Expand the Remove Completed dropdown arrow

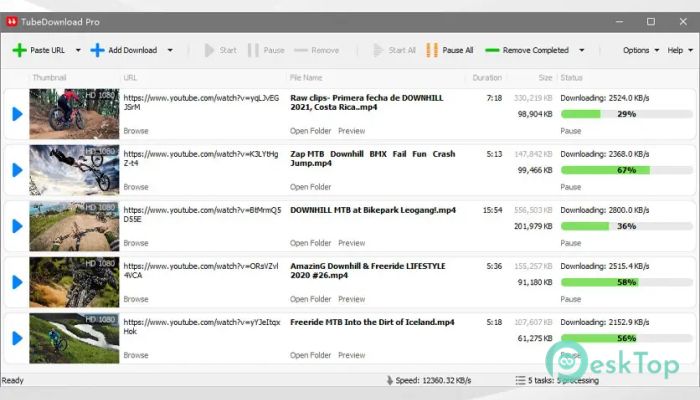tap(581, 50)
